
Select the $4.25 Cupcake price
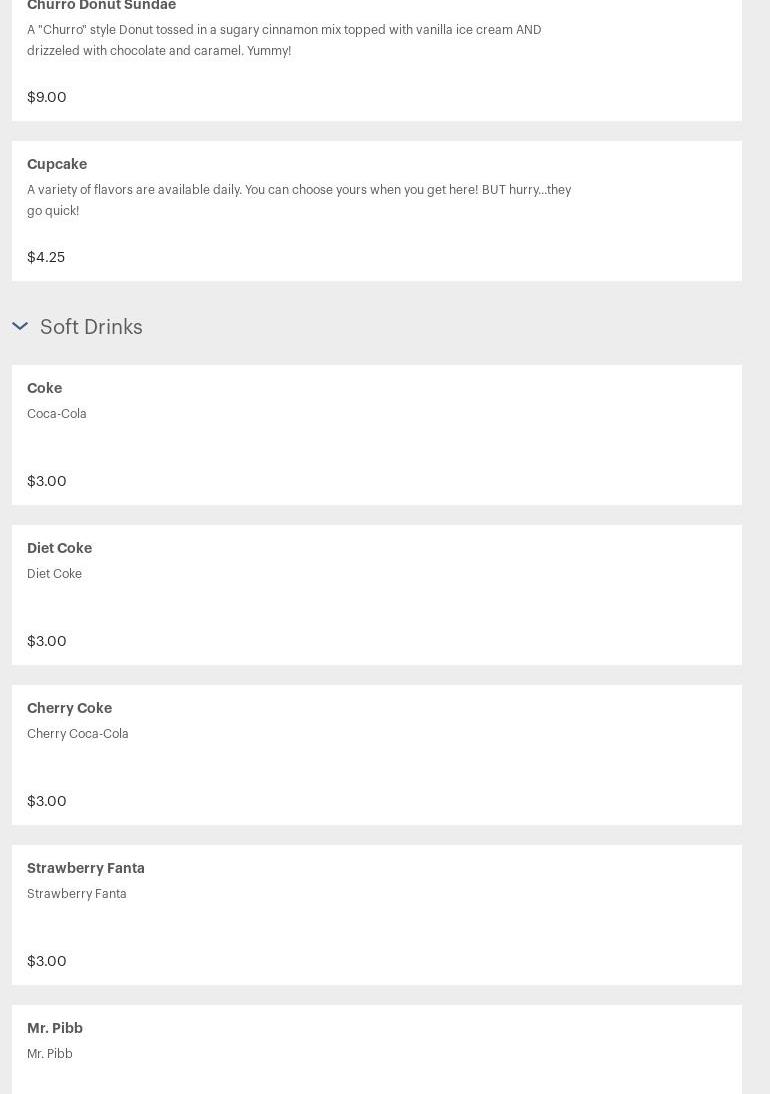46,257
